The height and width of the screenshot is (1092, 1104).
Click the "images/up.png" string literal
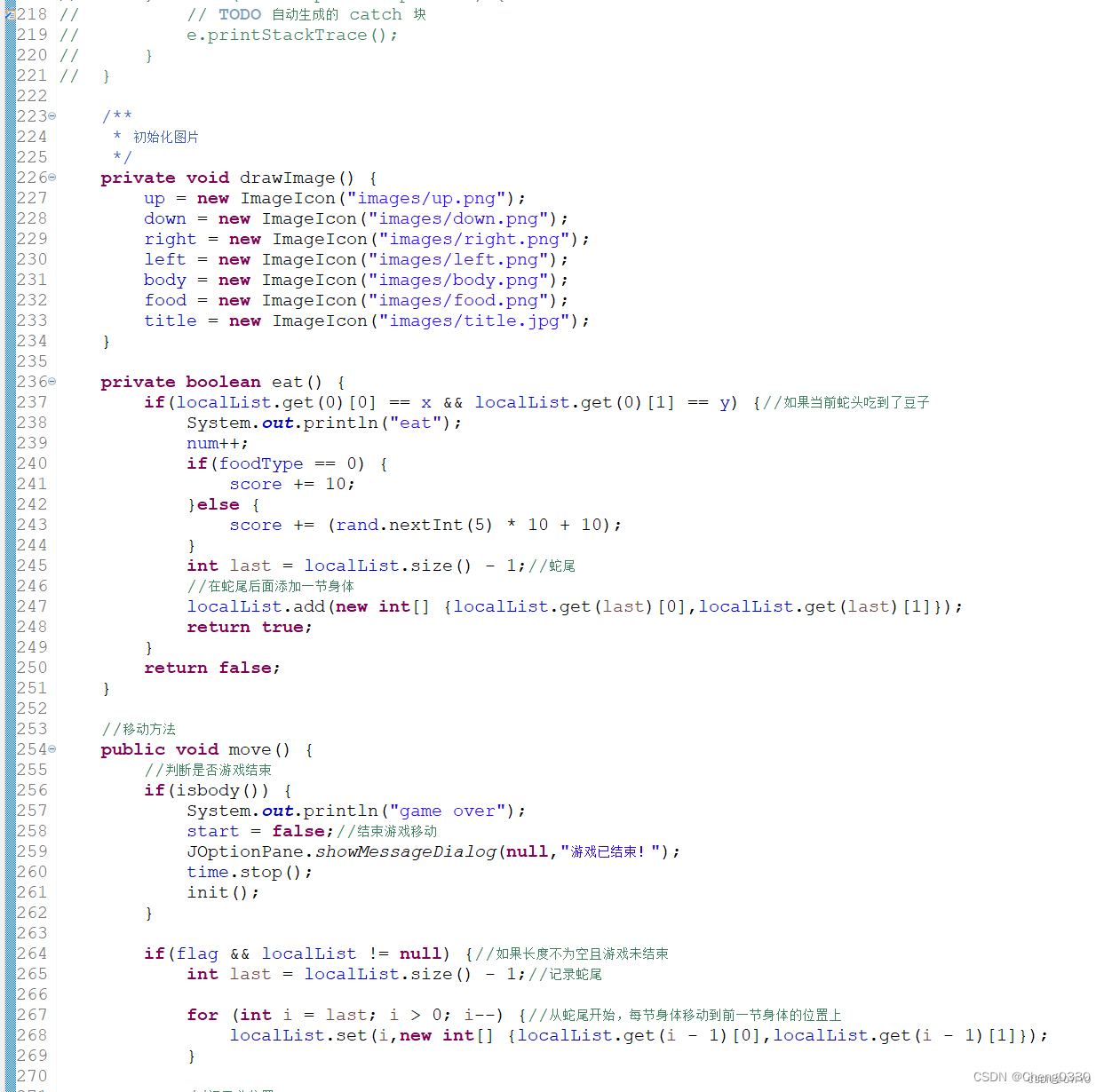[426, 198]
